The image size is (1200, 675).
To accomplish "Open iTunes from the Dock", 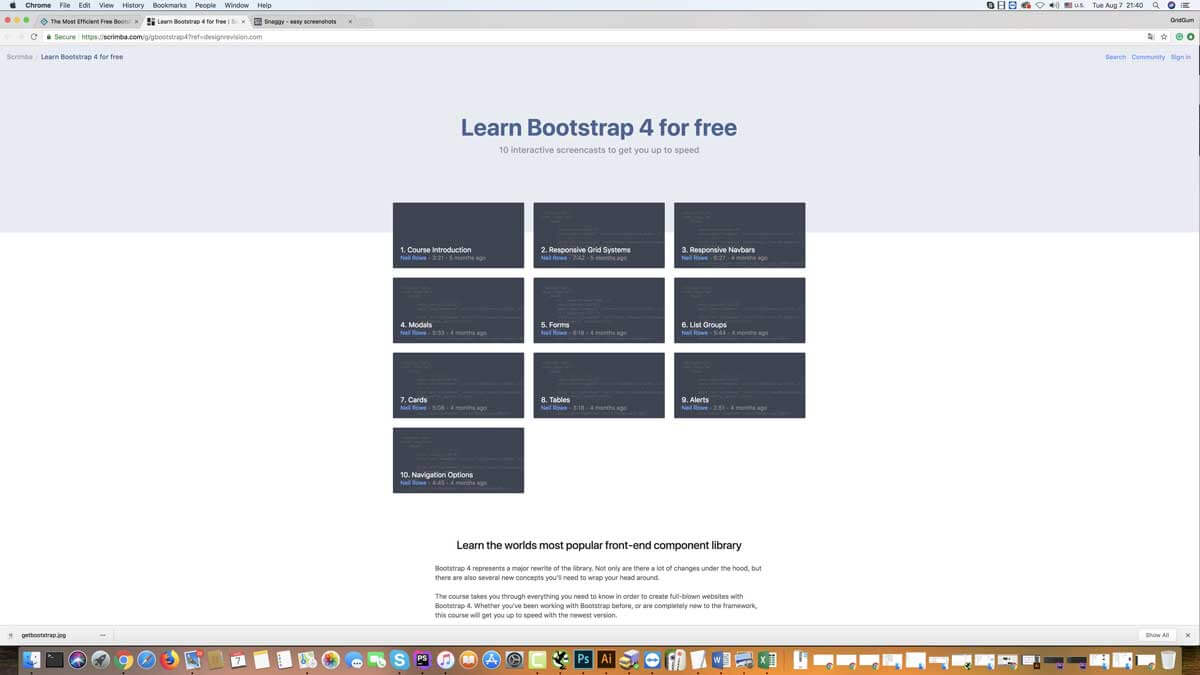I will point(446,660).
